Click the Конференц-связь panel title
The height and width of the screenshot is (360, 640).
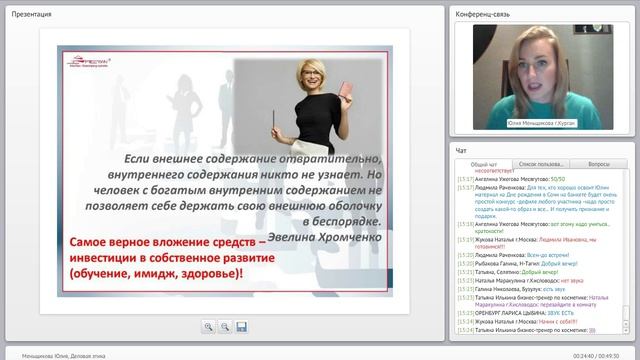click(482, 14)
